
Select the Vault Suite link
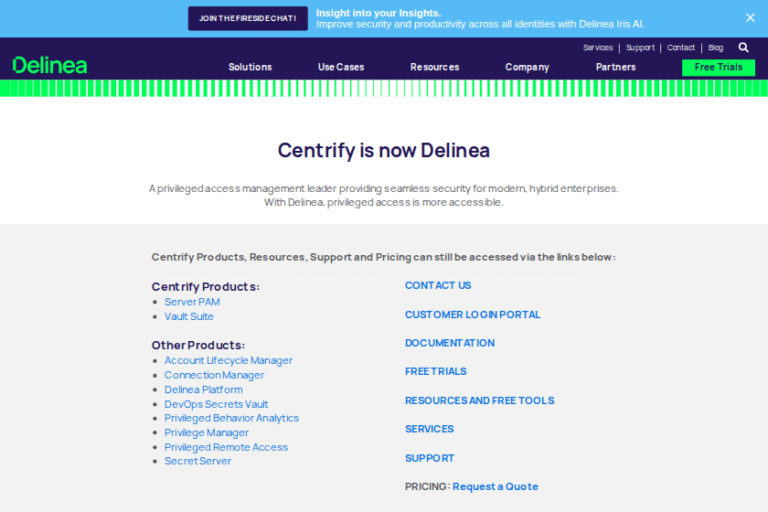[189, 317]
